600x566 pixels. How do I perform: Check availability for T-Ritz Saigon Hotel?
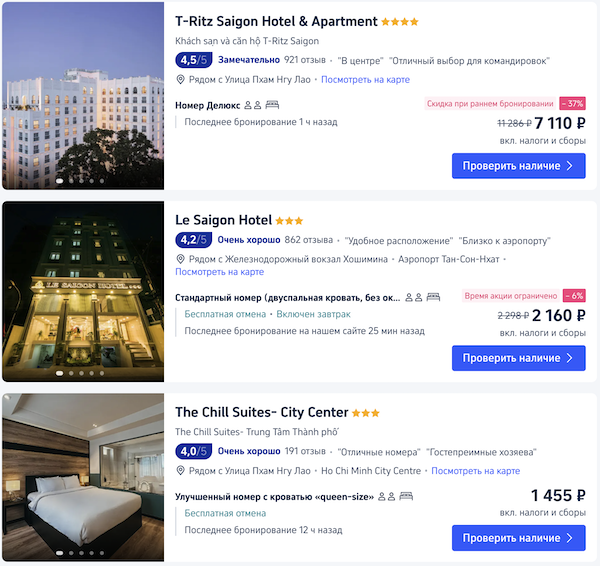click(518, 166)
